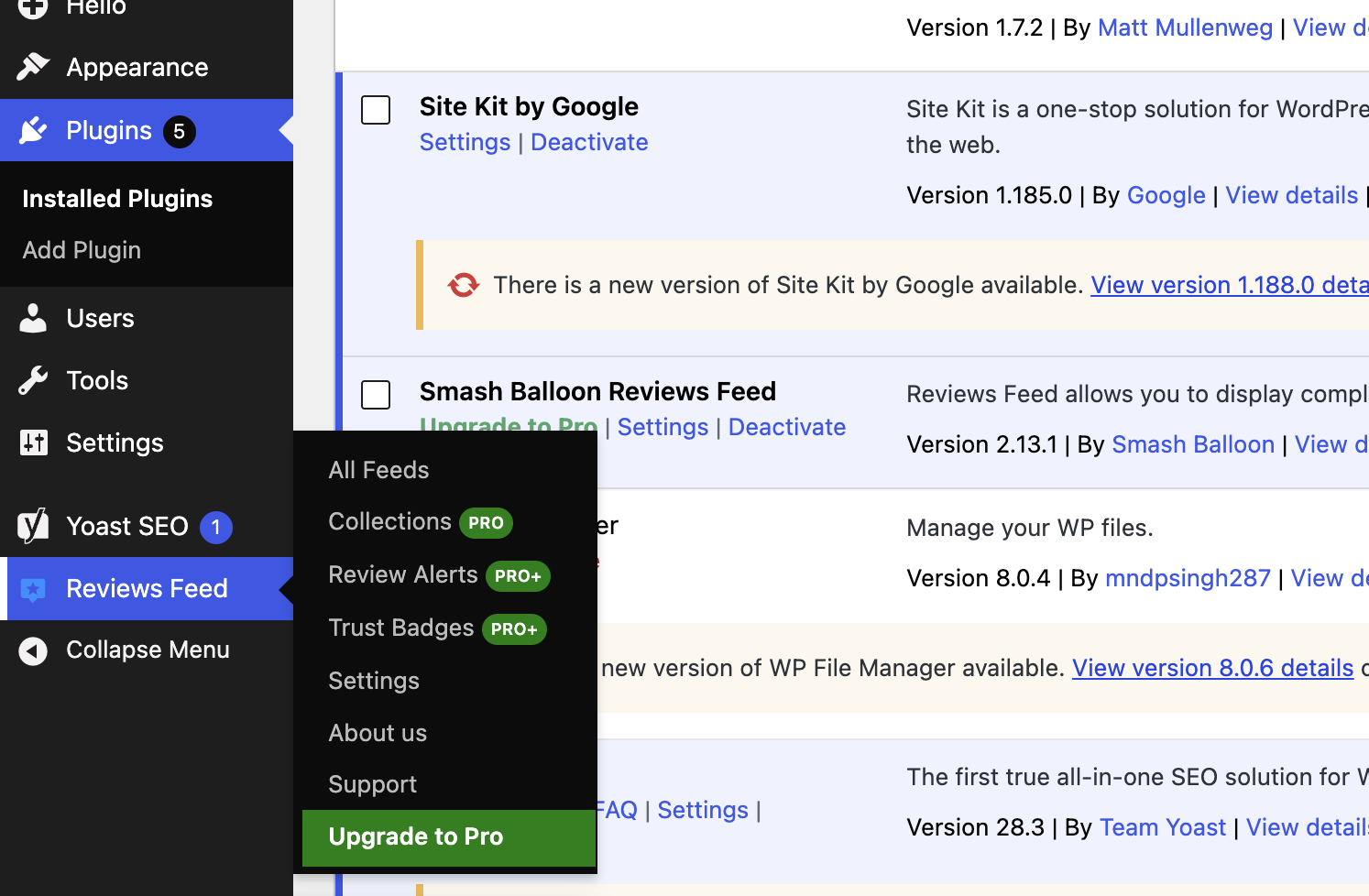Click the green Upgrade to Pro item
Screen dimensions: 1369x896
click(x=449, y=837)
